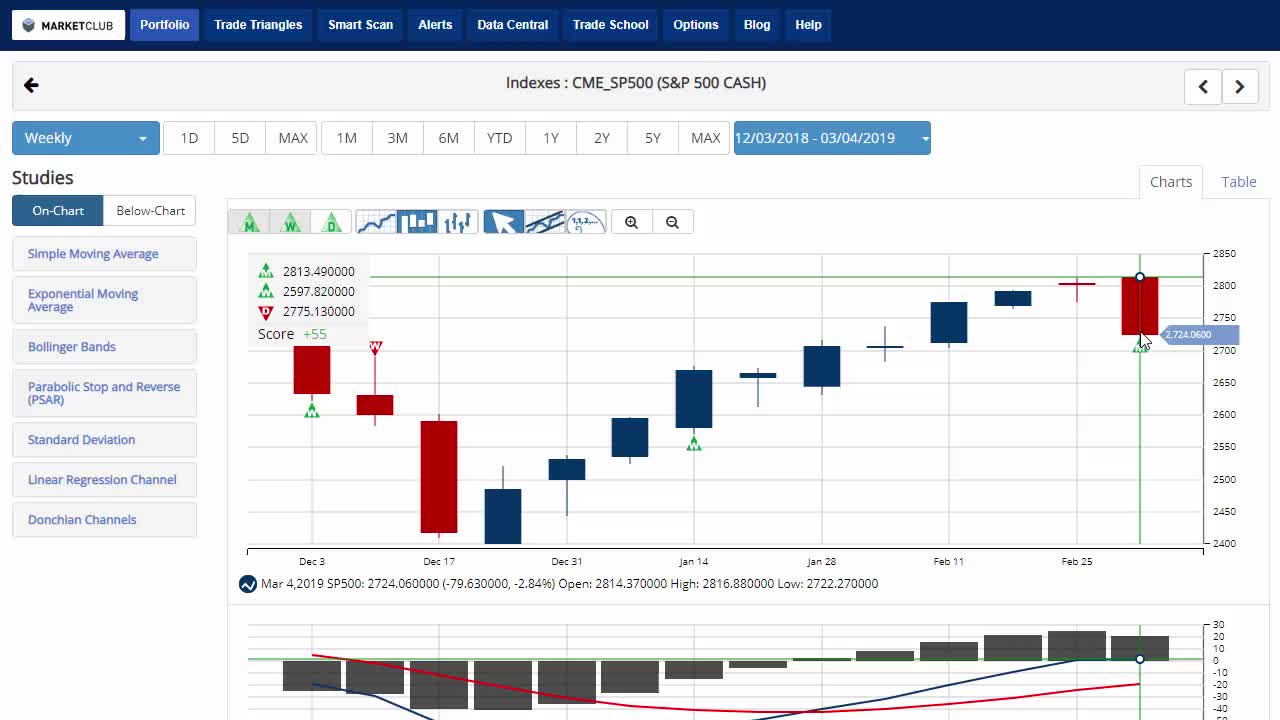Viewport: 1280px width, 720px height.
Task: Click the Dec 17 red candlestick
Action: click(439, 477)
